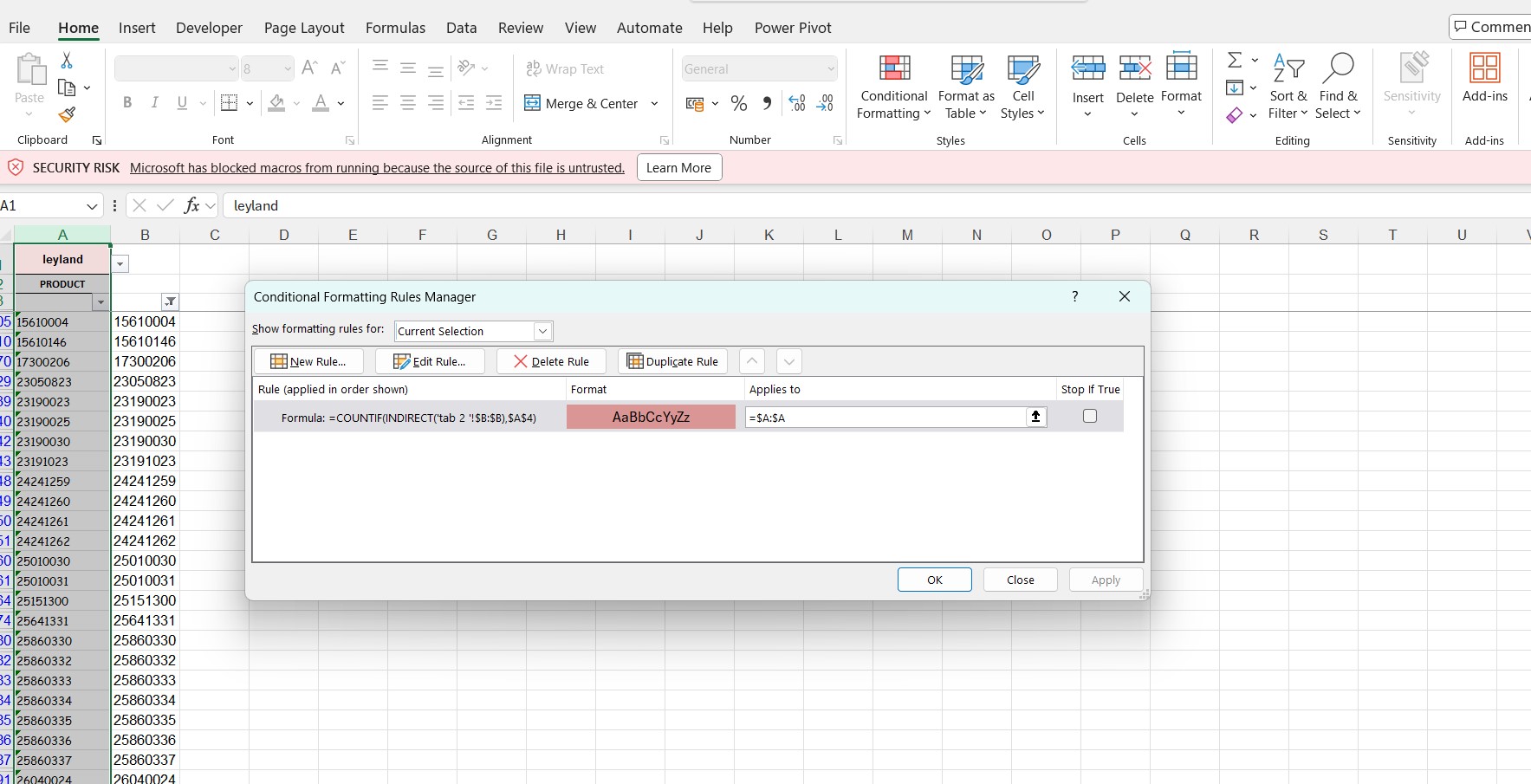Apply Percent Style format
The height and width of the screenshot is (784, 1531).
pyautogui.click(x=739, y=103)
